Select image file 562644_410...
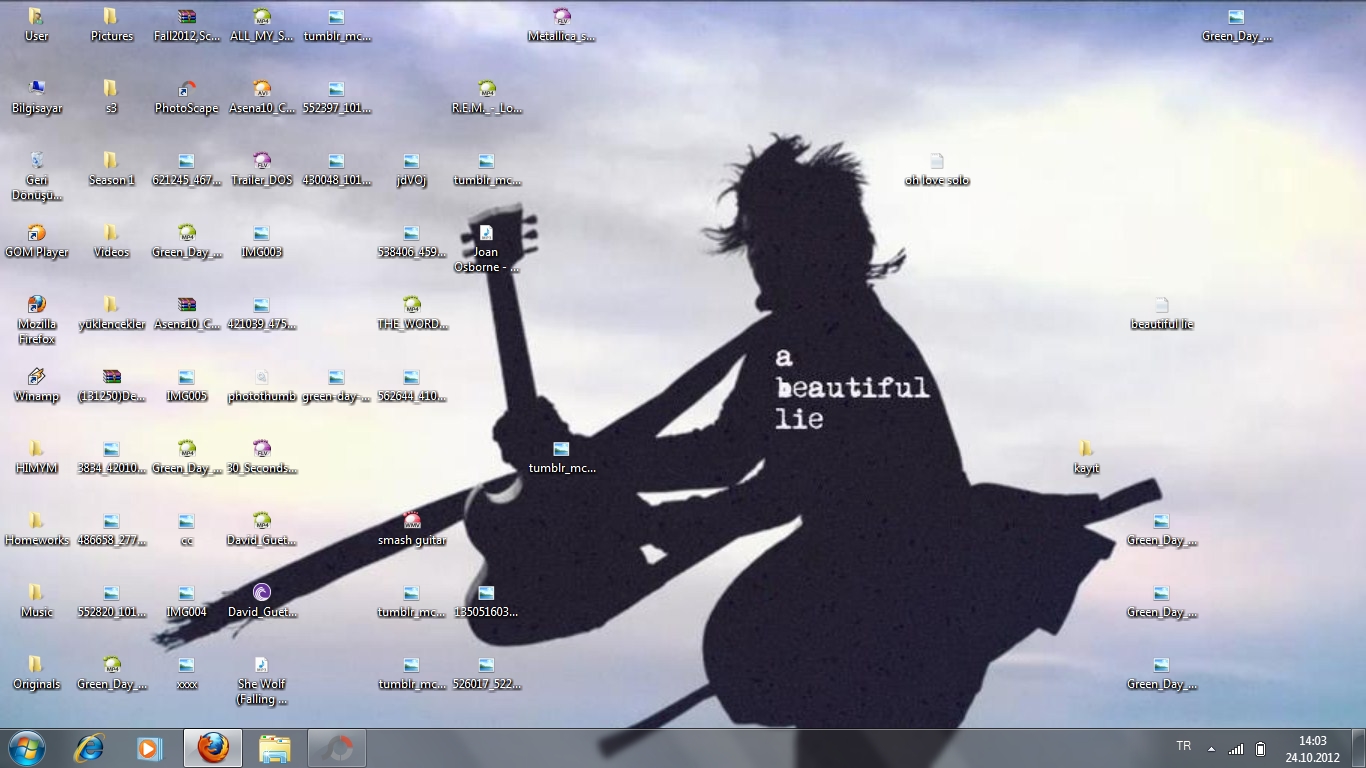The height and width of the screenshot is (768, 1366). (411, 385)
